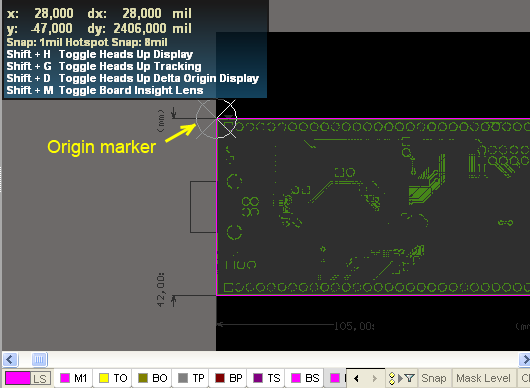Choose the BS layer tab
This screenshot has width=530, height=388.
pos(305,378)
